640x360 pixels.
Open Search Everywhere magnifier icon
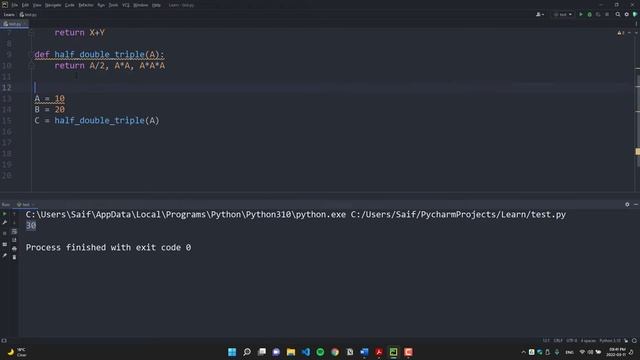[618, 14]
